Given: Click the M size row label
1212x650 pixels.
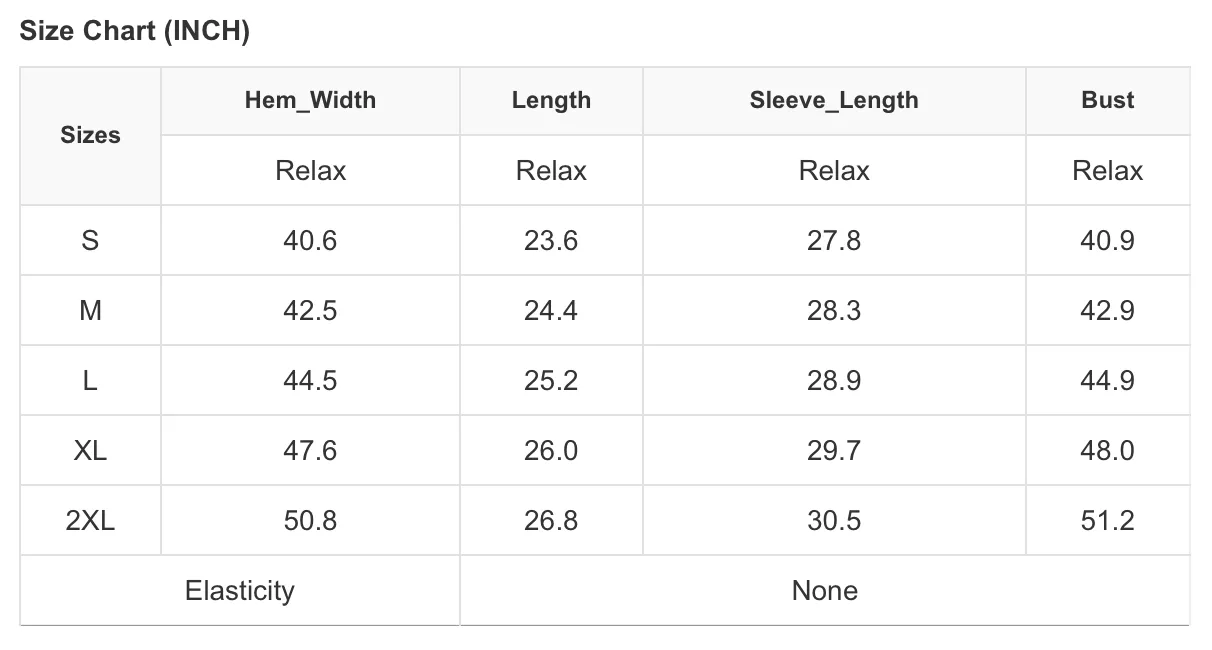Looking at the screenshot, I should tap(90, 311).
